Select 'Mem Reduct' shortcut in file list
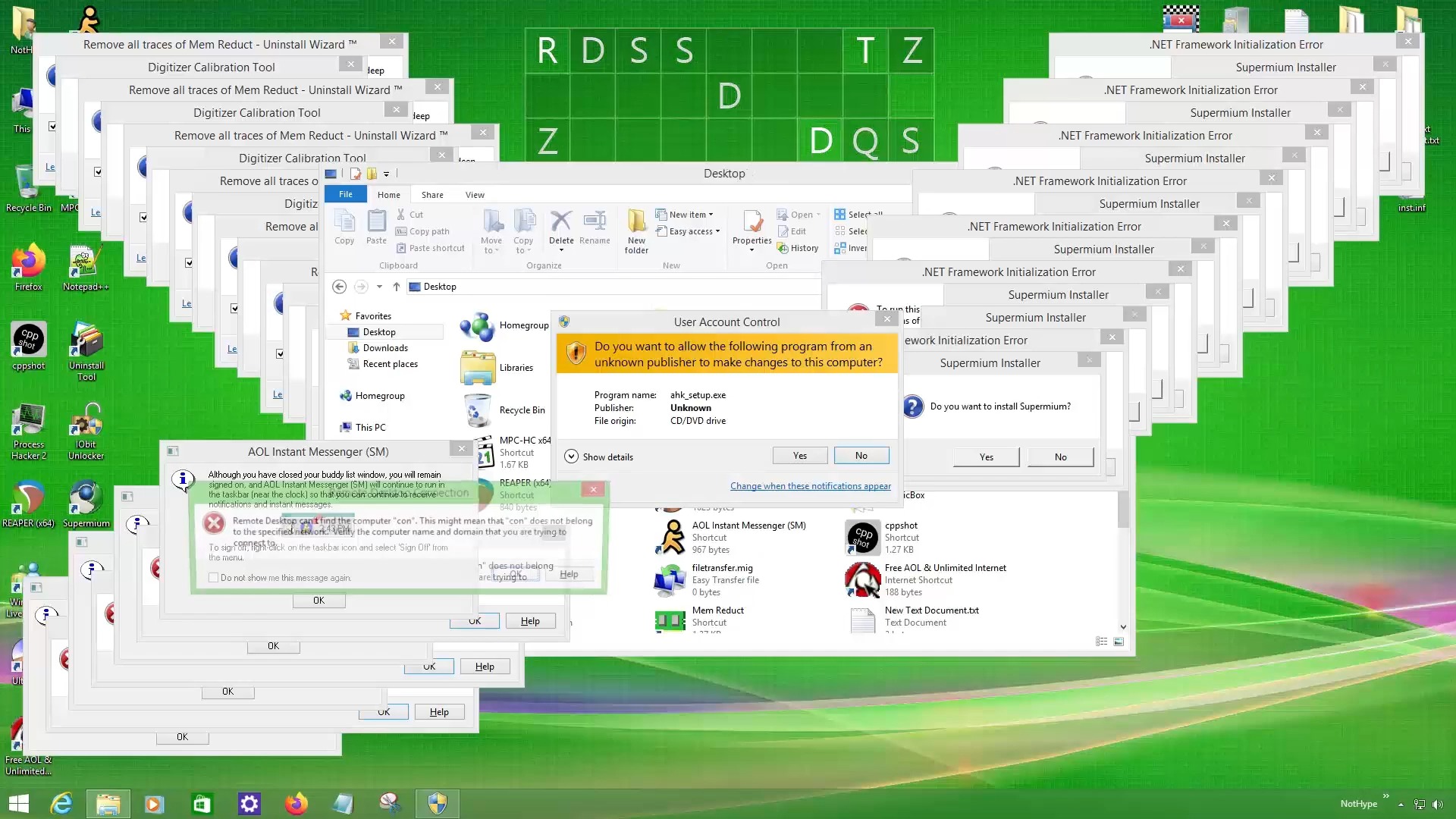This screenshot has width=1456, height=819. pos(718,620)
